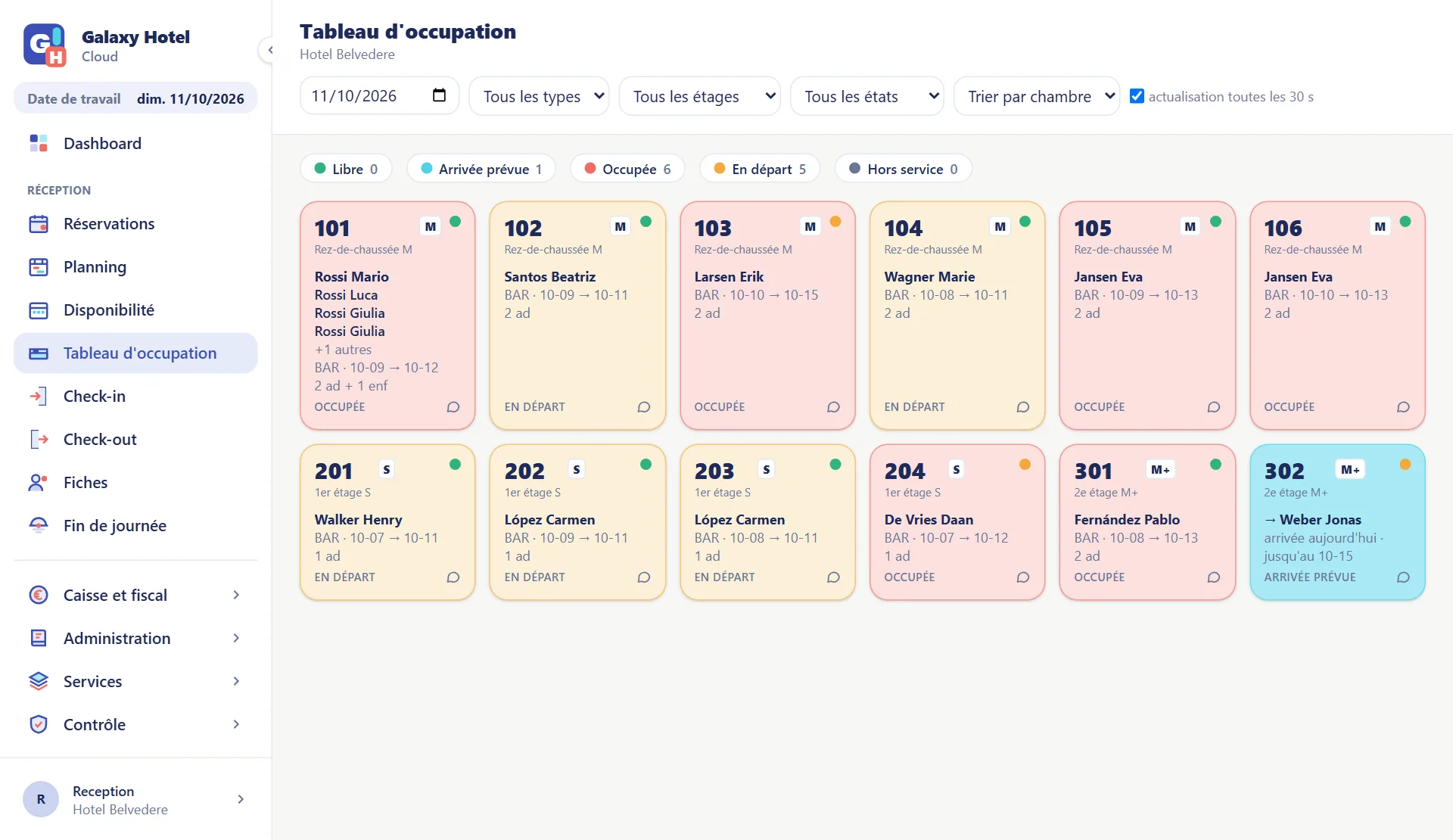1453x840 pixels.
Task: Toggle the En départ status filter
Action: (760, 169)
